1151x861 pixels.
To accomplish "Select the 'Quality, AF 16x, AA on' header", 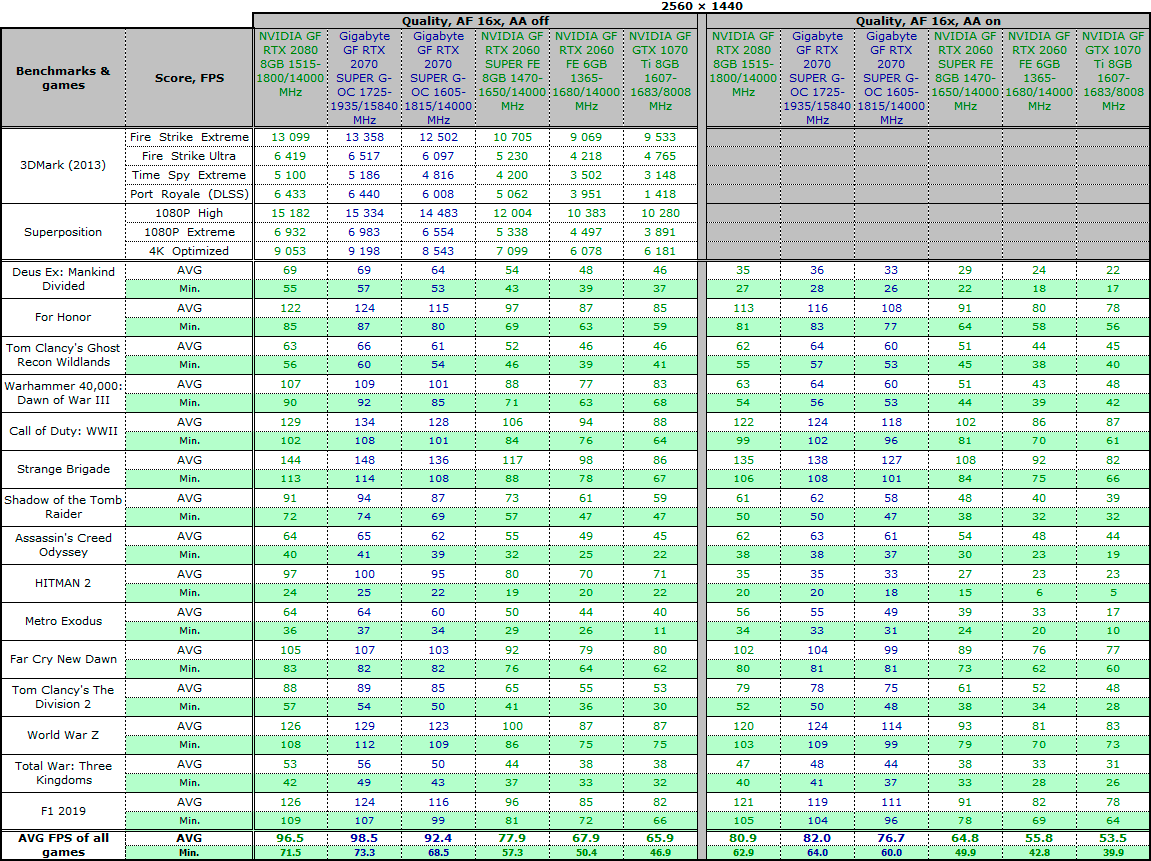I will coord(928,21).
